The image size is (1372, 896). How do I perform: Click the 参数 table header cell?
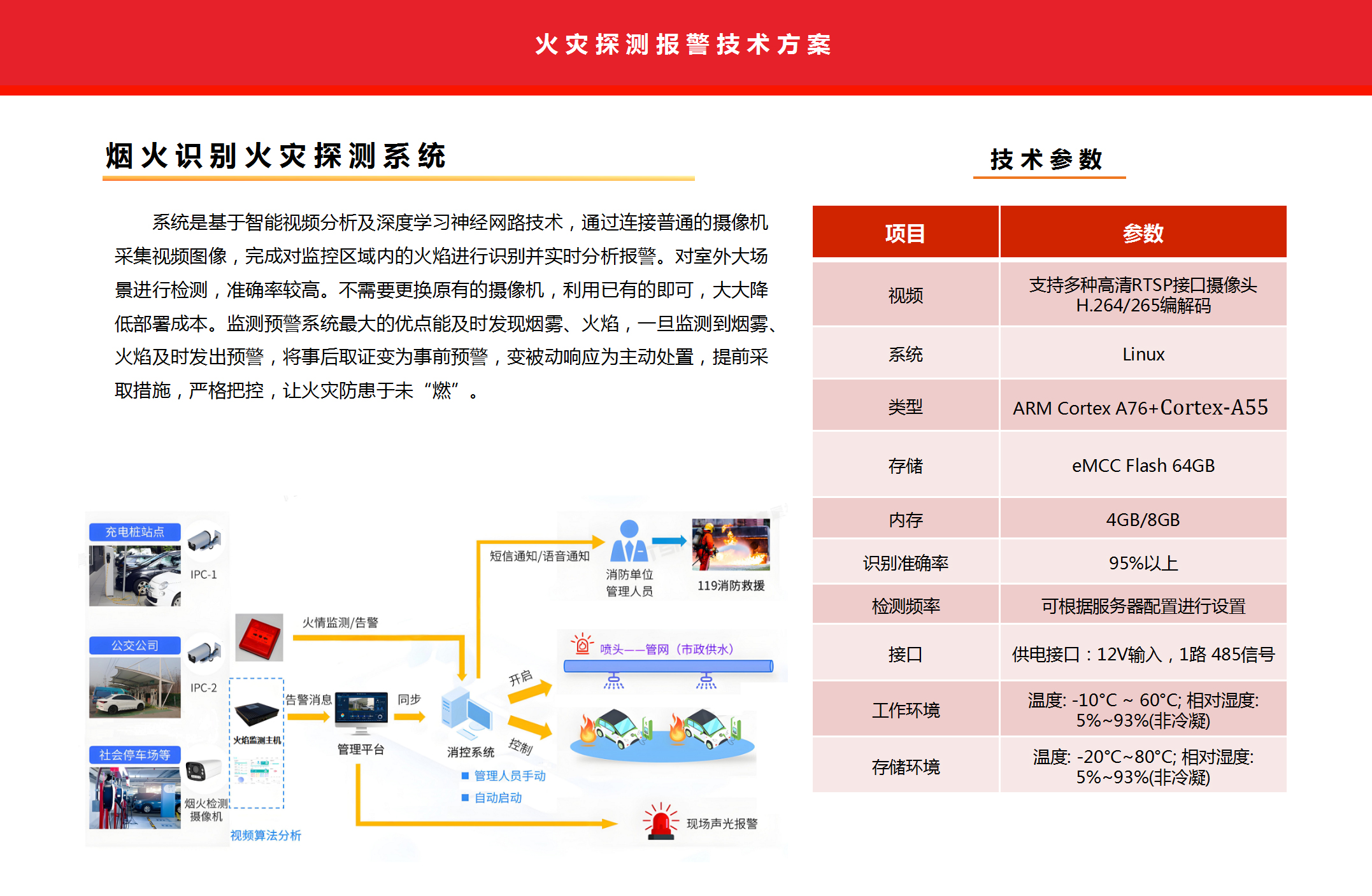[1143, 232]
